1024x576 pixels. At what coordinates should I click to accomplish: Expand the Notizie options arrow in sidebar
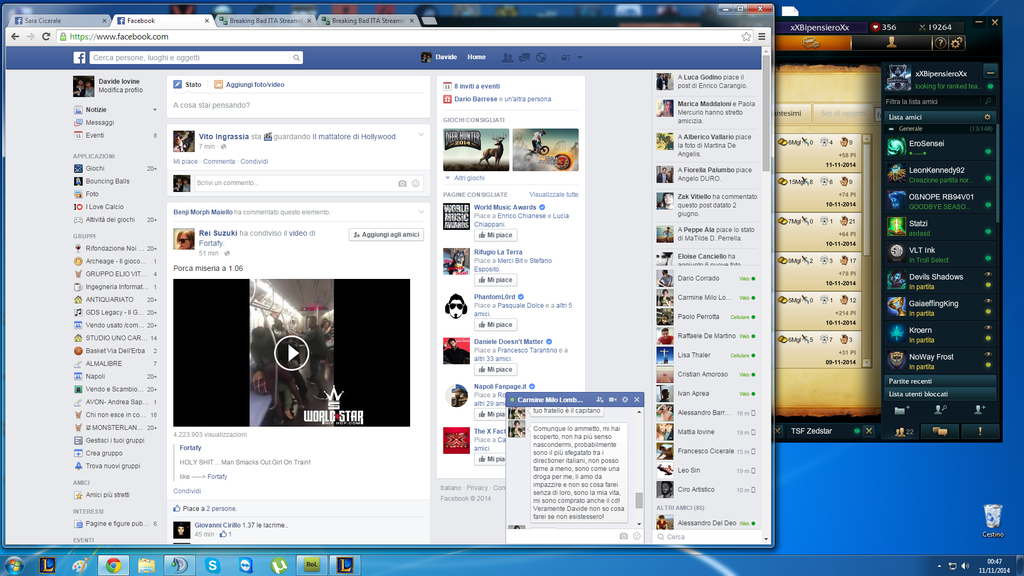(155, 110)
